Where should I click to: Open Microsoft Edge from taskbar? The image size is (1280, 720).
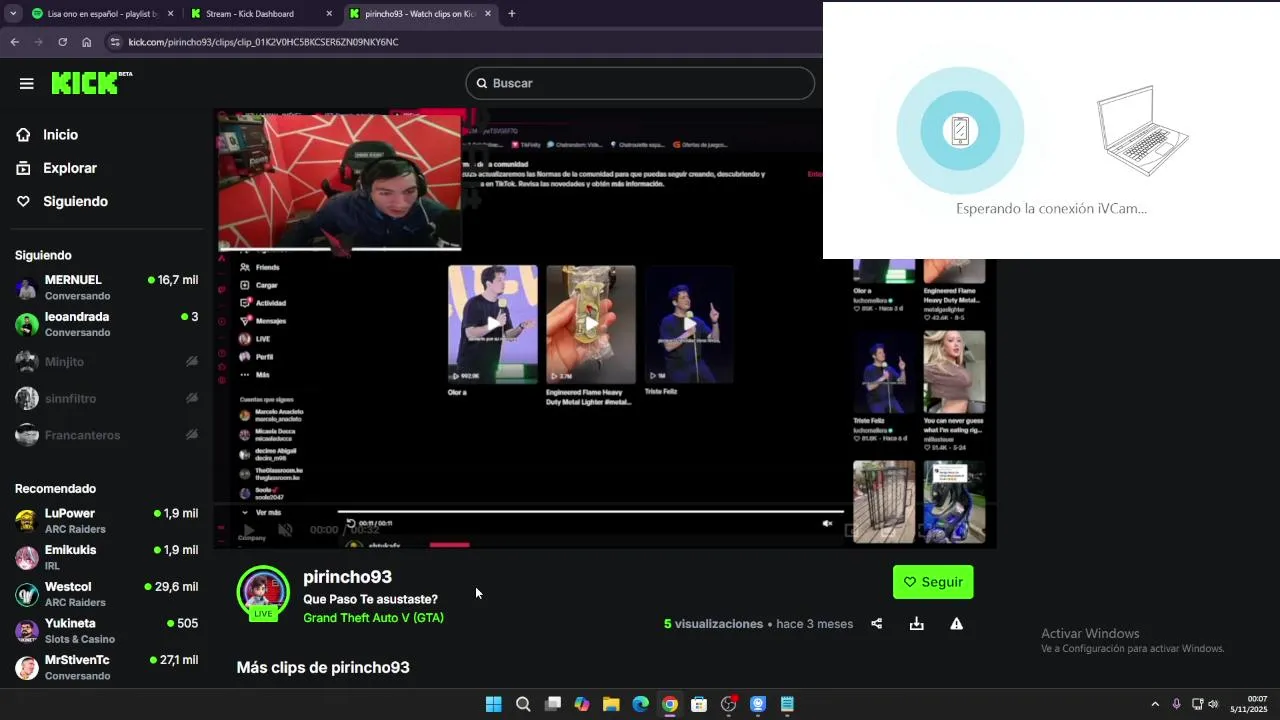click(x=640, y=704)
